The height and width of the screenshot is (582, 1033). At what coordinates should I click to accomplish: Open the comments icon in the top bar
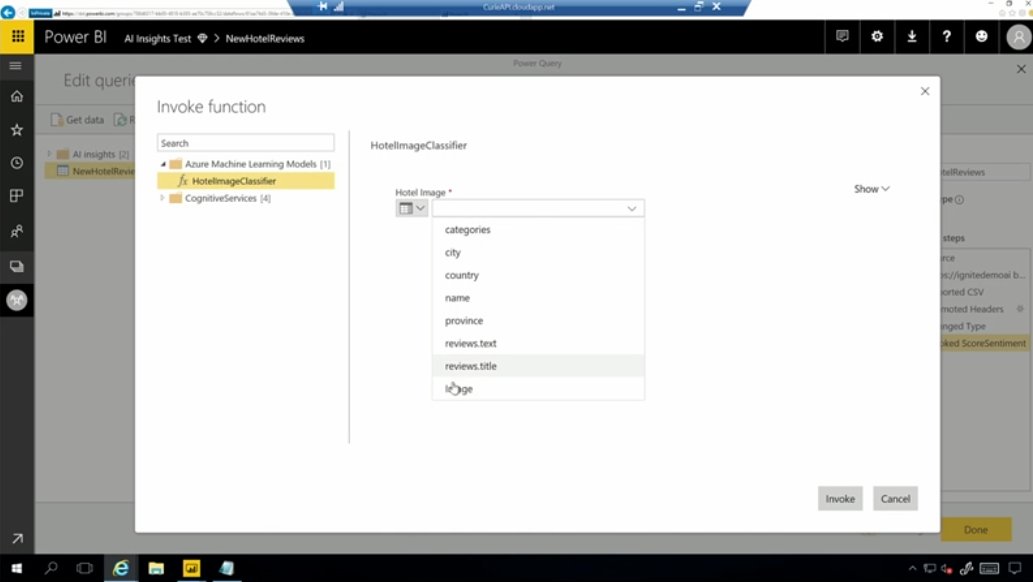(x=842, y=36)
